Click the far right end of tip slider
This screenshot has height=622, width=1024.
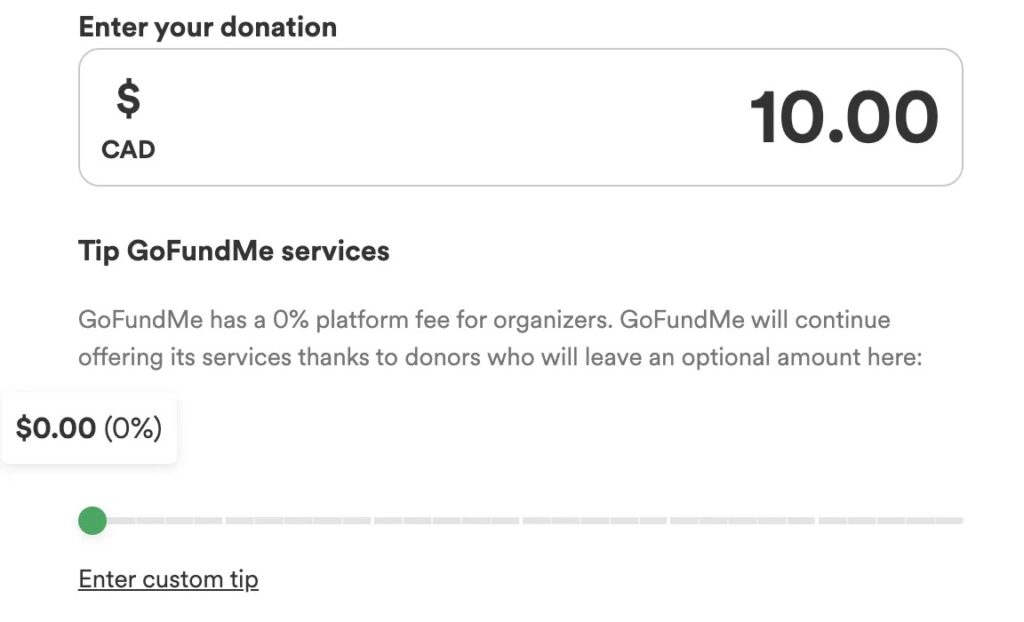(x=958, y=520)
